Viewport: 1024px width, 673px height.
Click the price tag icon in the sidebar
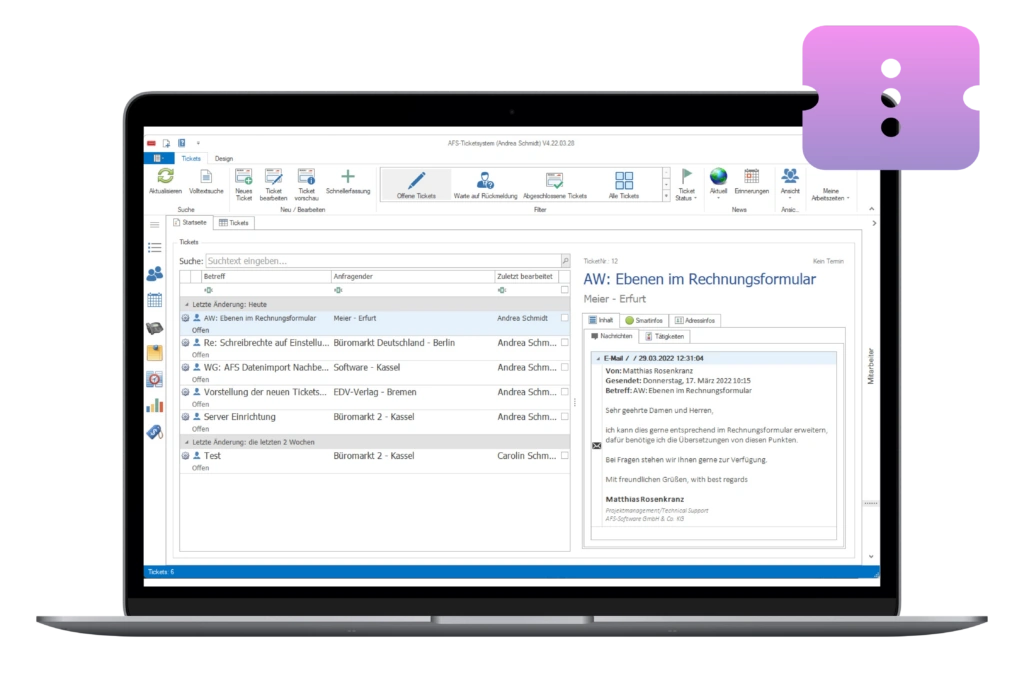pyautogui.click(x=155, y=432)
